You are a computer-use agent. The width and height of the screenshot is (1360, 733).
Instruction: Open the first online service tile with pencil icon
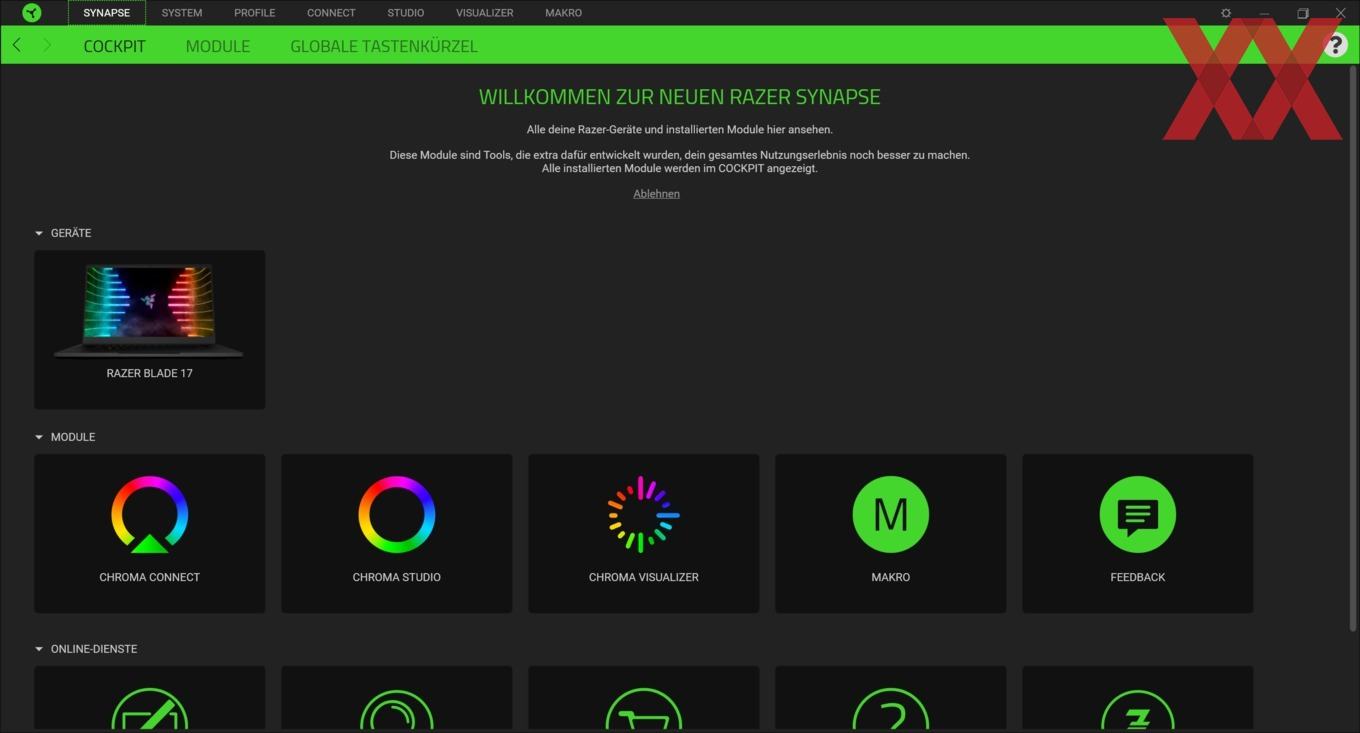[150, 699]
